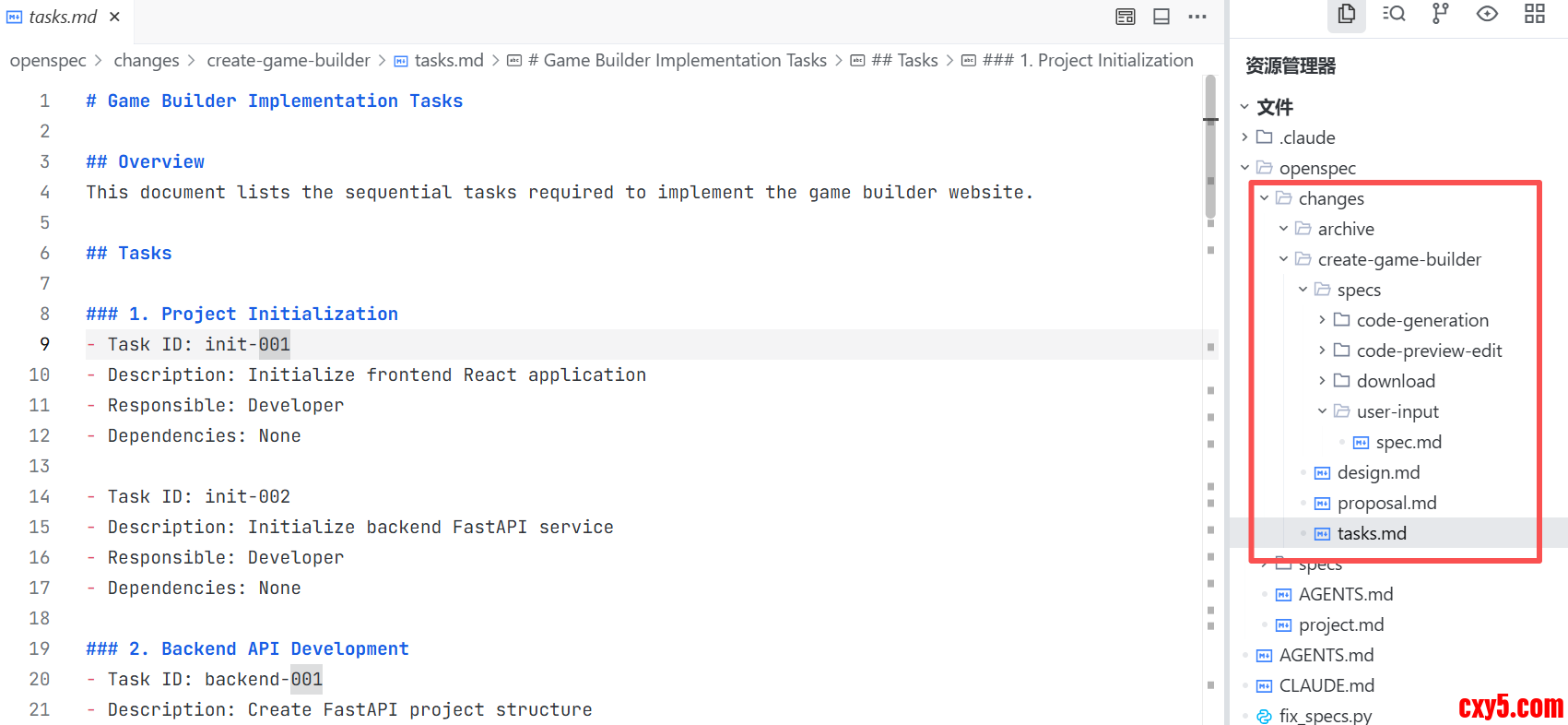Viewport: 1568px width, 725px height.
Task: Click line number 14 in the gutter
Action: coord(40,496)
